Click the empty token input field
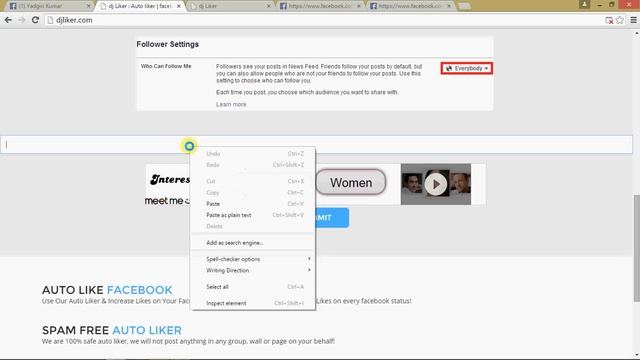This screenshot has height=360, width=640. pos(316,144)
